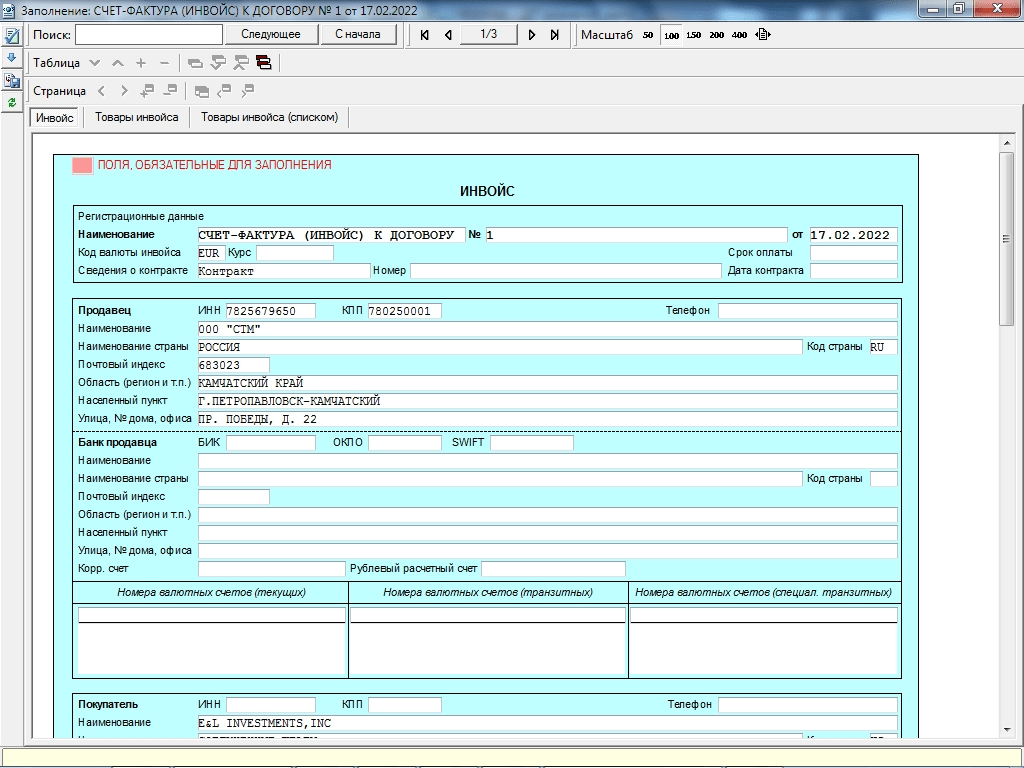Click the buyer name E&L INVESTMENTS,INC field

(x=547, y=723)
